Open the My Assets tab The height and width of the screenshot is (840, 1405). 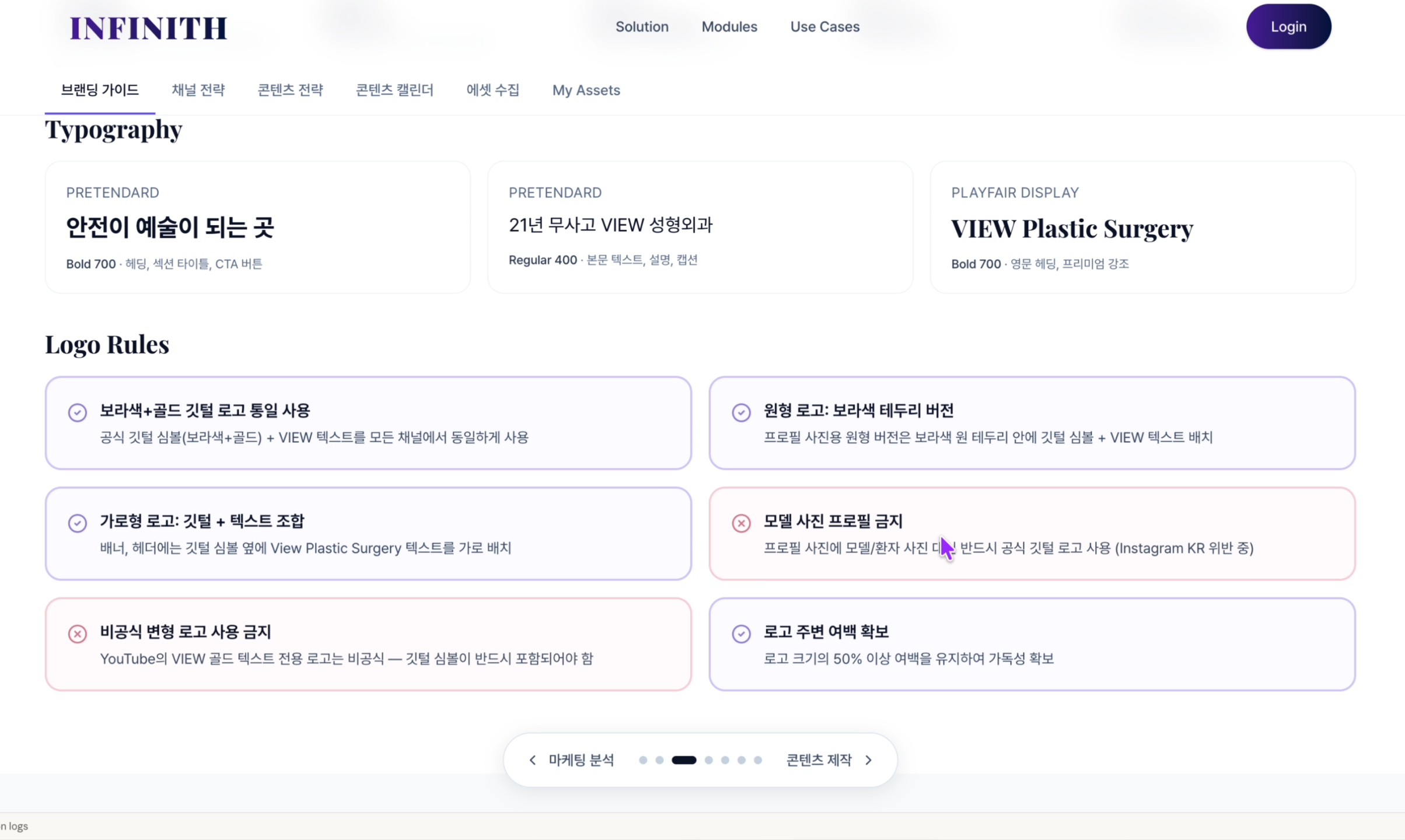click(586, 90)
